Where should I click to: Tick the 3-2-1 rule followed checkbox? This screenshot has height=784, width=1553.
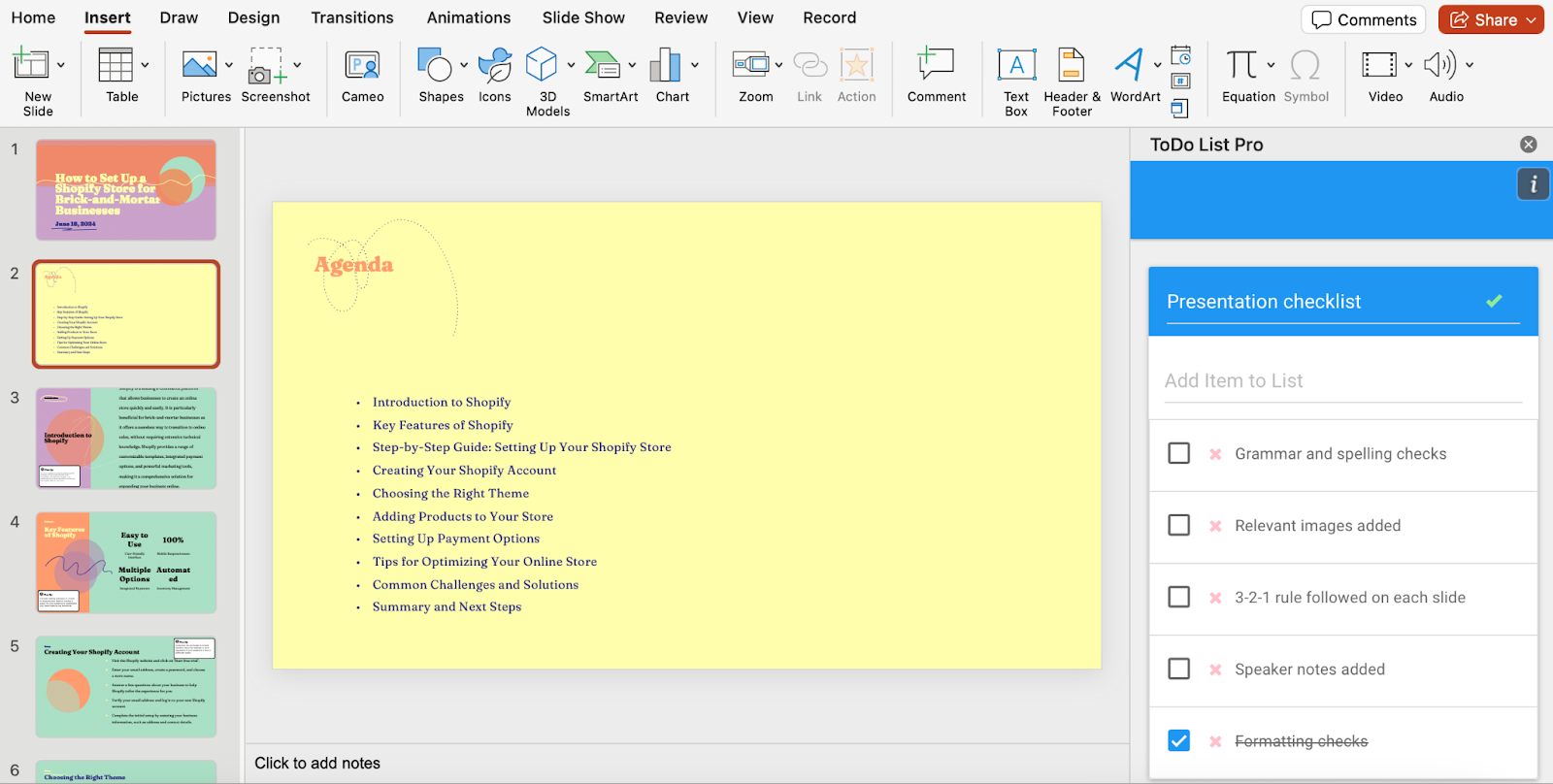pyautogui.click(x=1179, y=597)
